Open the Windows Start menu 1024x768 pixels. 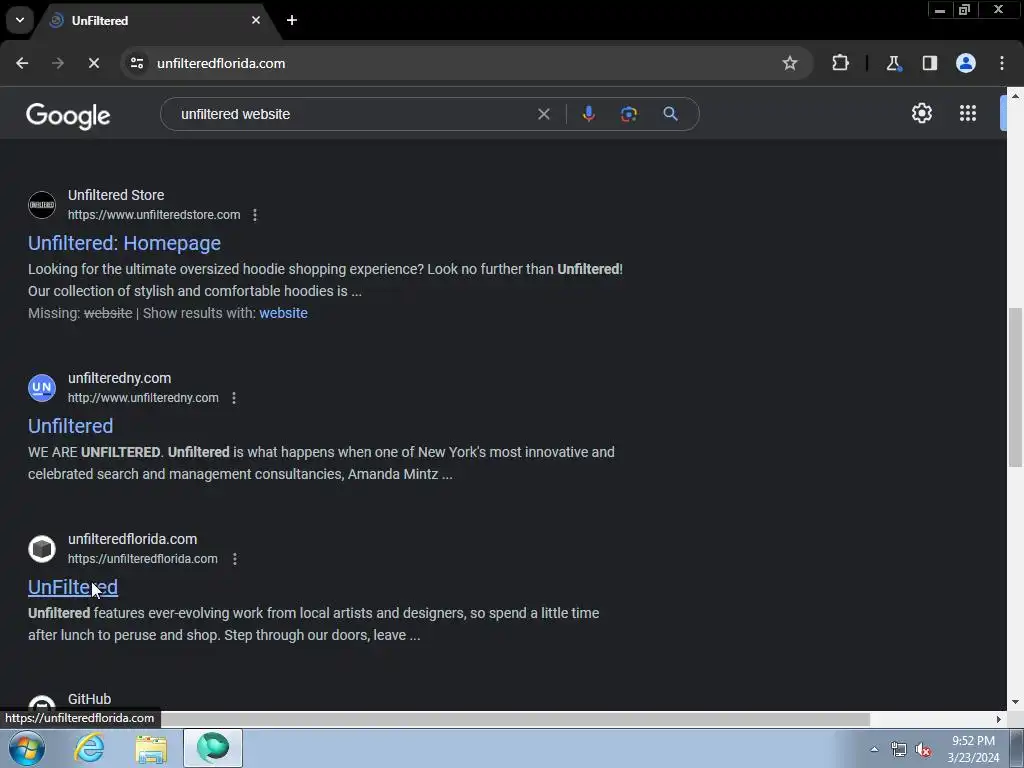(x=26, y=748)
